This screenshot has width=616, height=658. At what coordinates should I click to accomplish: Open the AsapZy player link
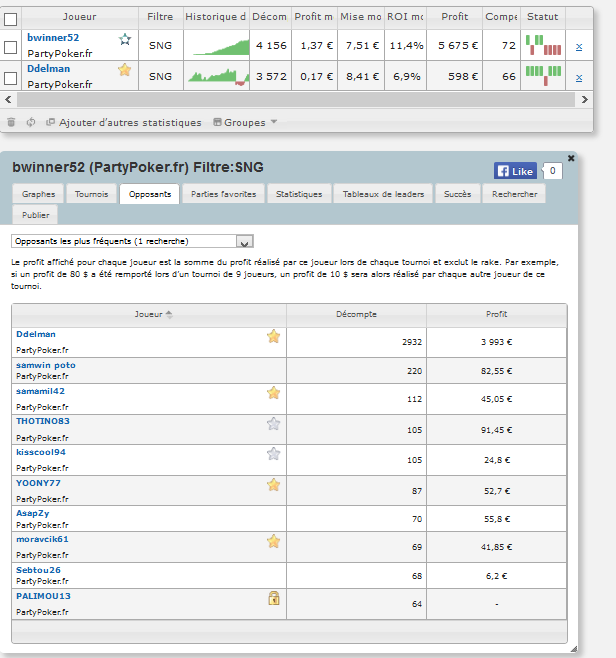(33, 513)
